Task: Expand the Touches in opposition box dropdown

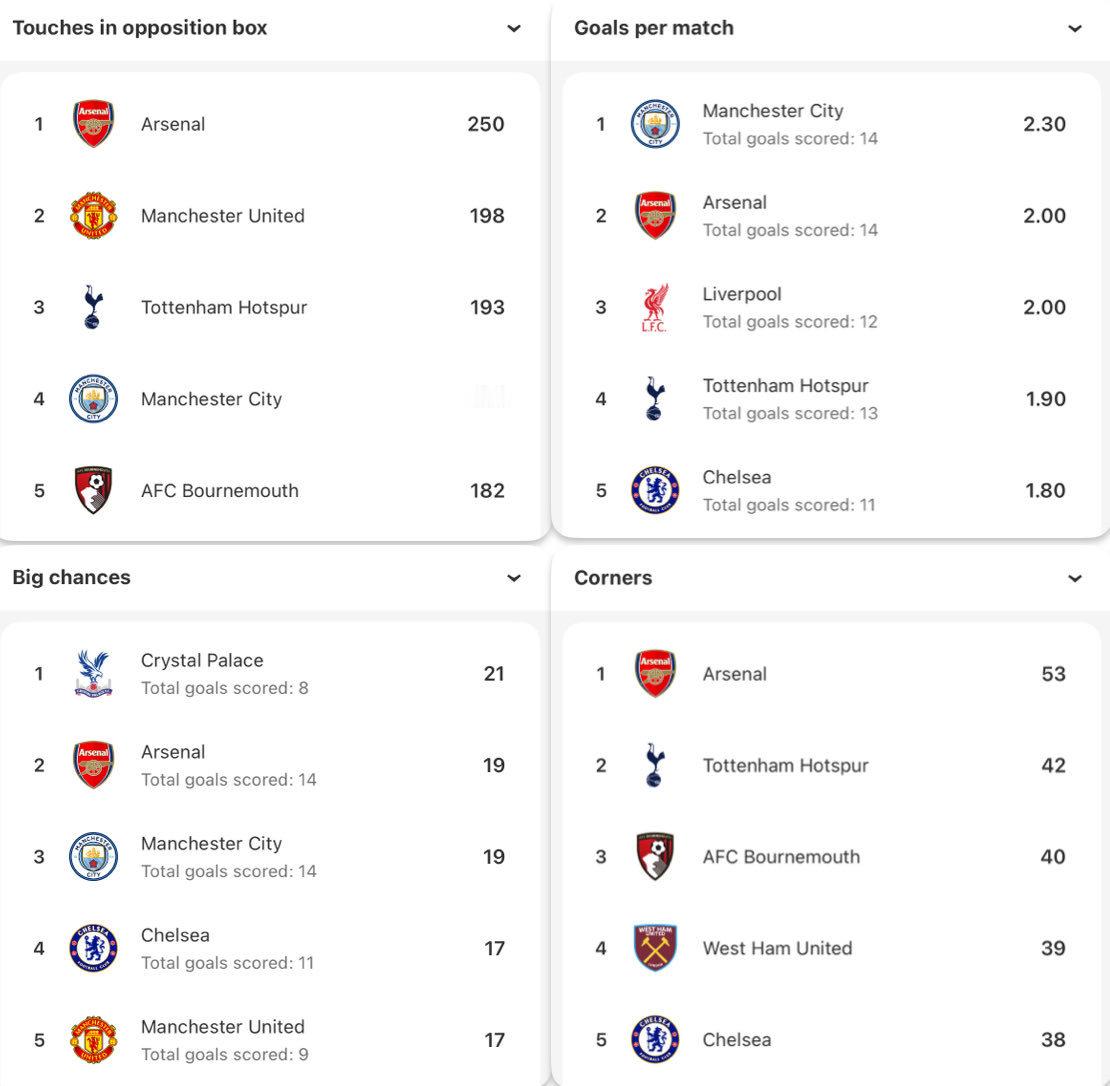Action: point(514,28)
